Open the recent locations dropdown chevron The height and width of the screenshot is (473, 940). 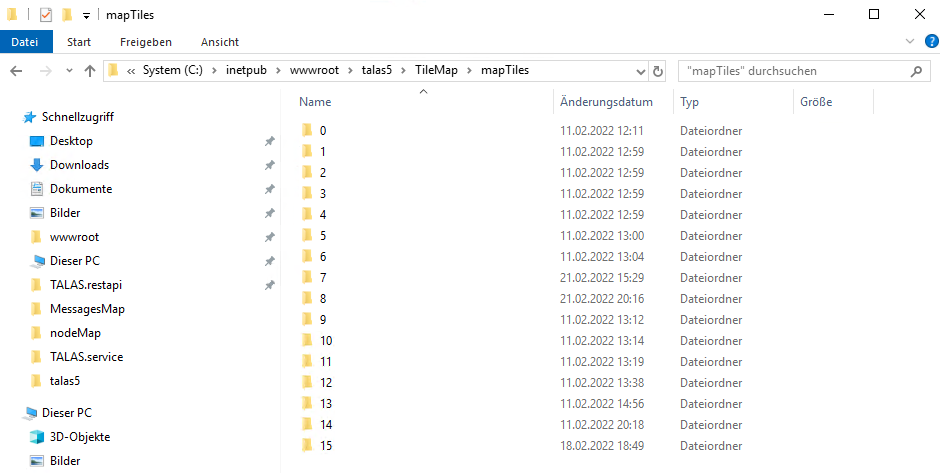(x=69, y=71)
